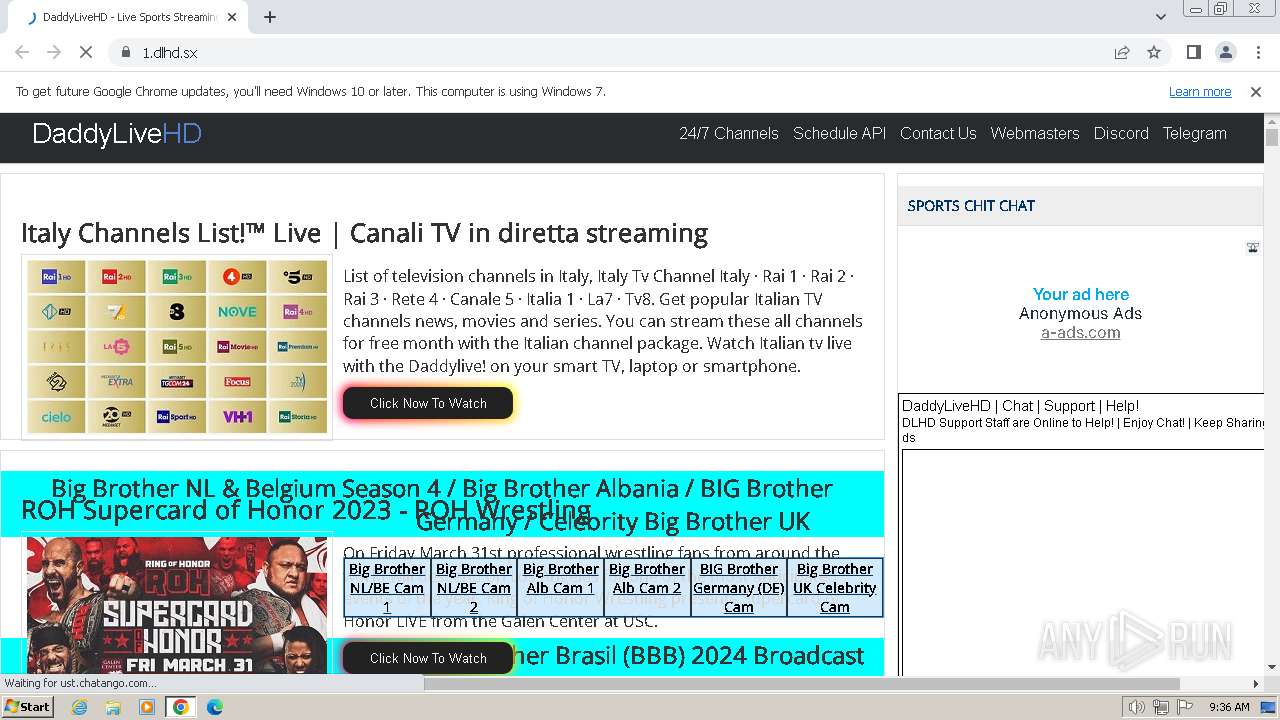This screenshot has width=1280, height=720.
Task: Open the Action Center flag icon
Action: coord(1185,707)
